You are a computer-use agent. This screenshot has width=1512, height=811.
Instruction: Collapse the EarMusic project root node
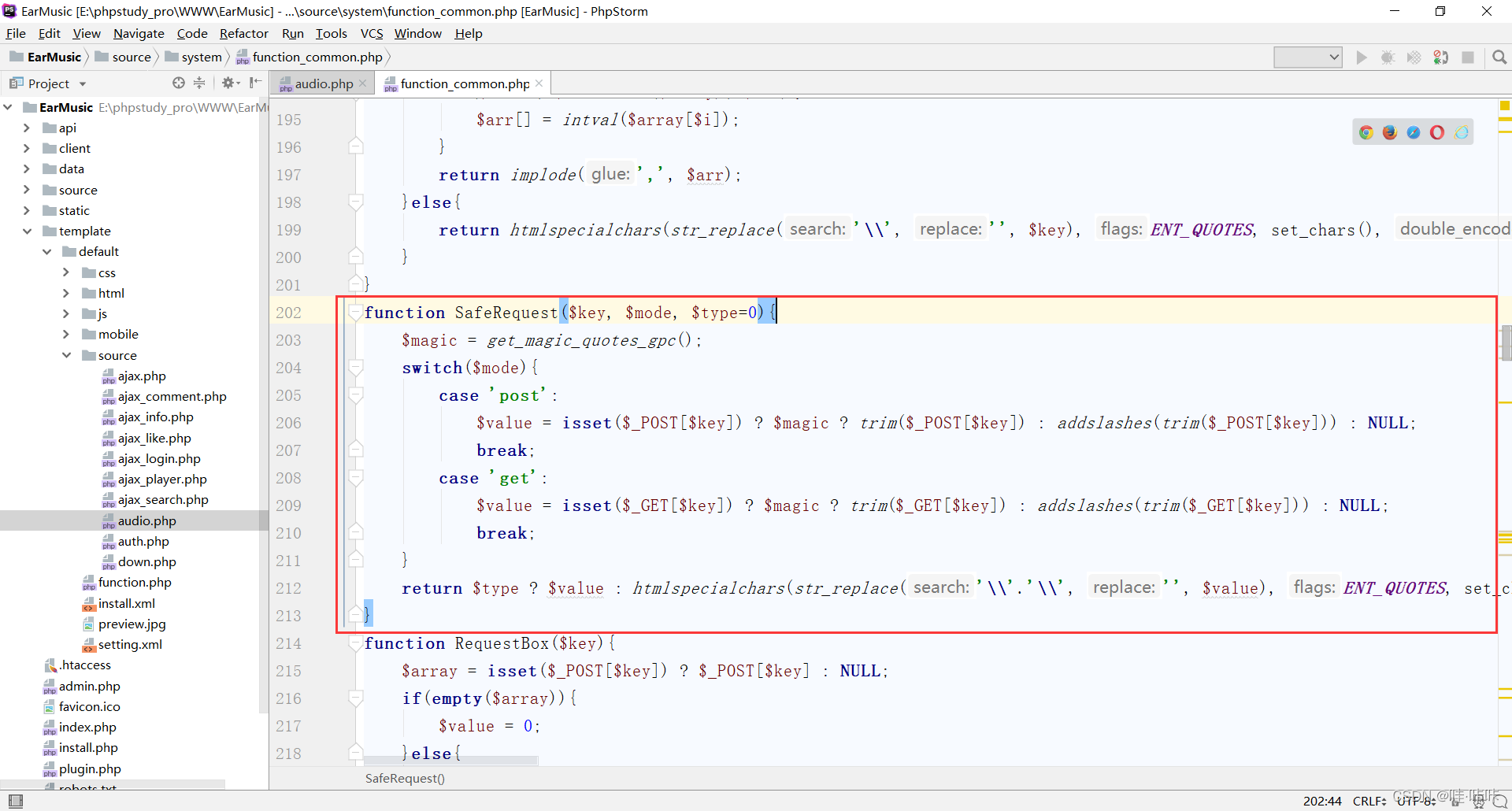click(8, 107)
